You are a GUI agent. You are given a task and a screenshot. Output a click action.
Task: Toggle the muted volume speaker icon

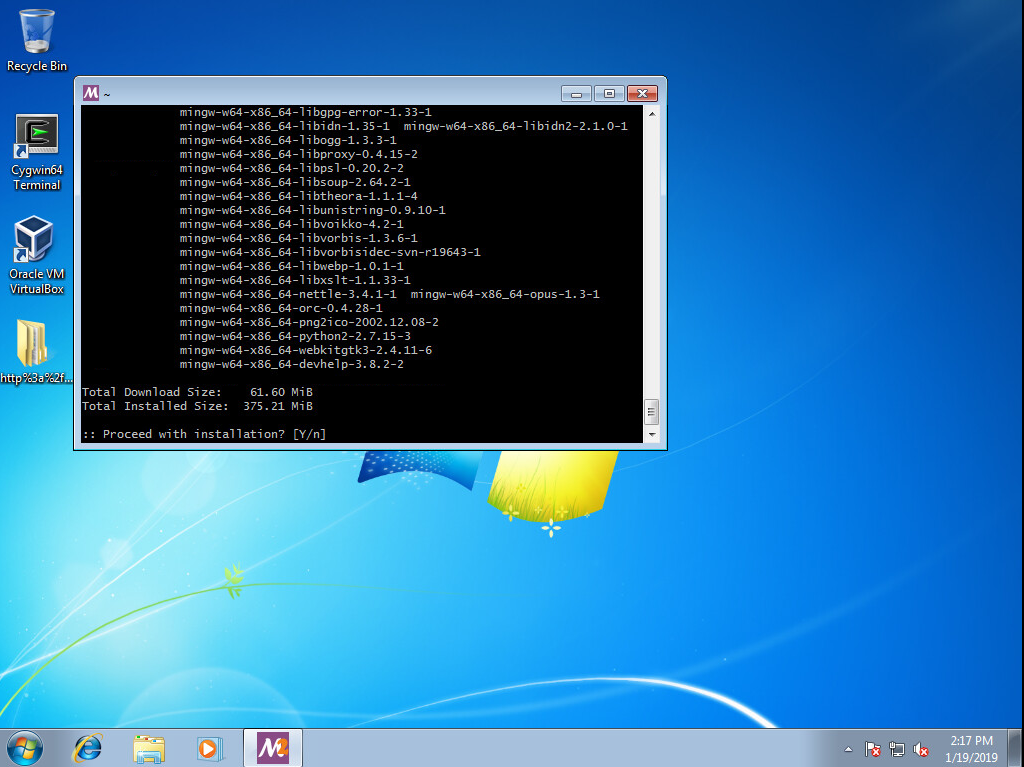921,749
